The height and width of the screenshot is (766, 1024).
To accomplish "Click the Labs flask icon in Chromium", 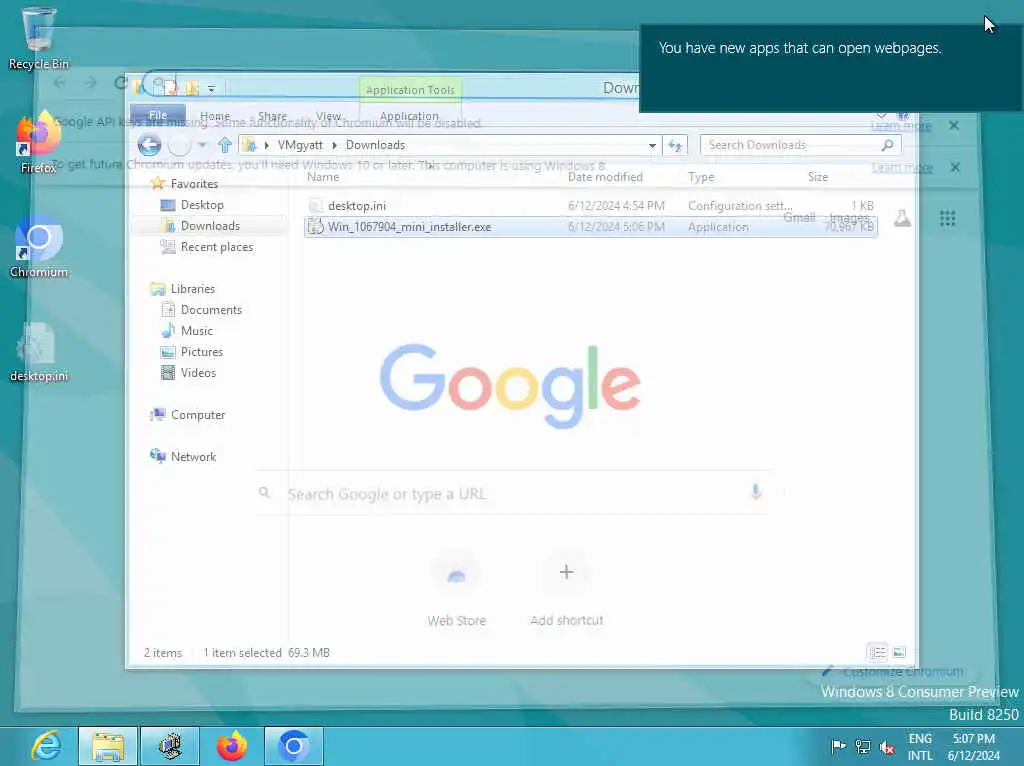I will 903,218.
